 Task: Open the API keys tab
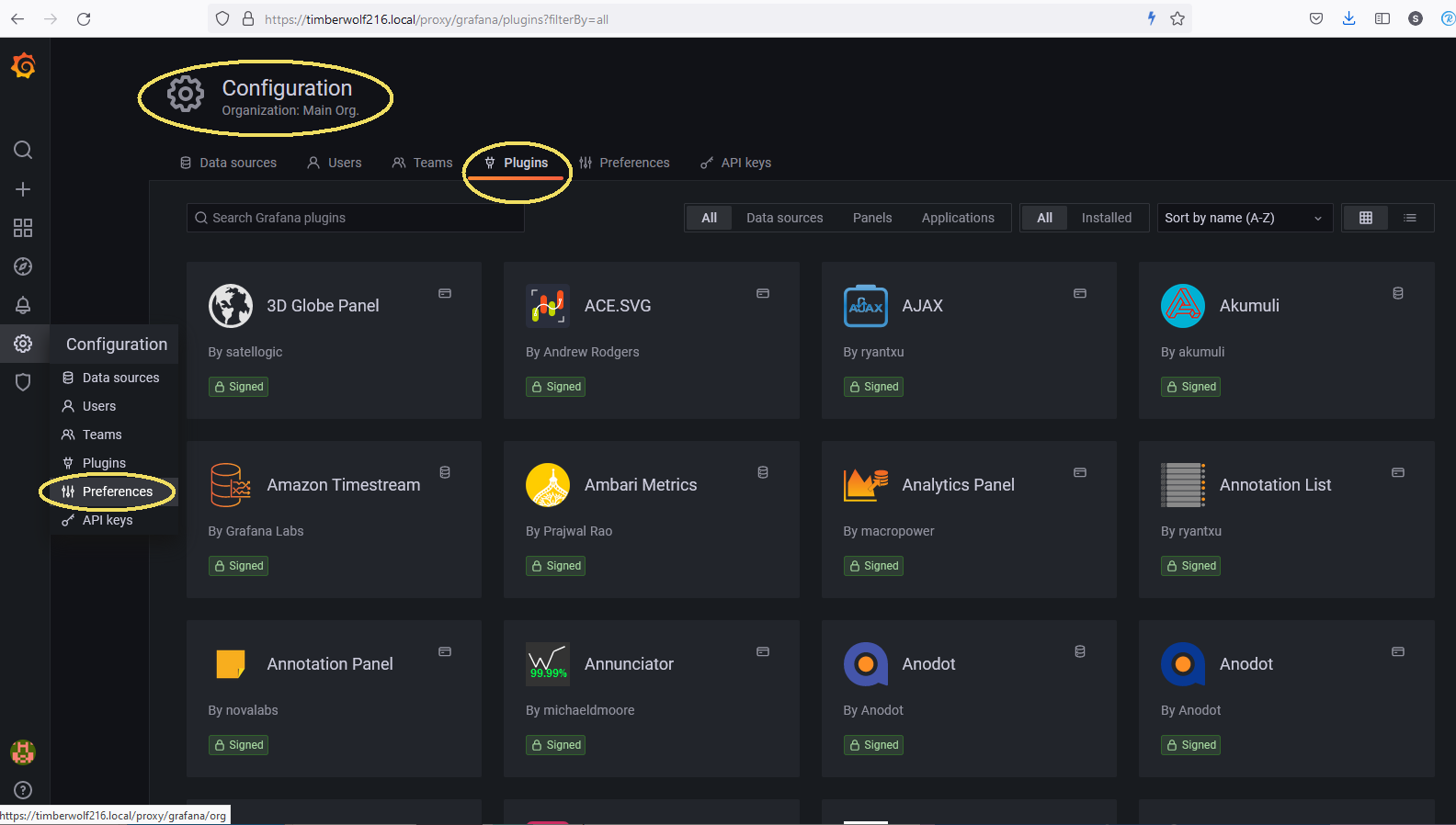736,163
